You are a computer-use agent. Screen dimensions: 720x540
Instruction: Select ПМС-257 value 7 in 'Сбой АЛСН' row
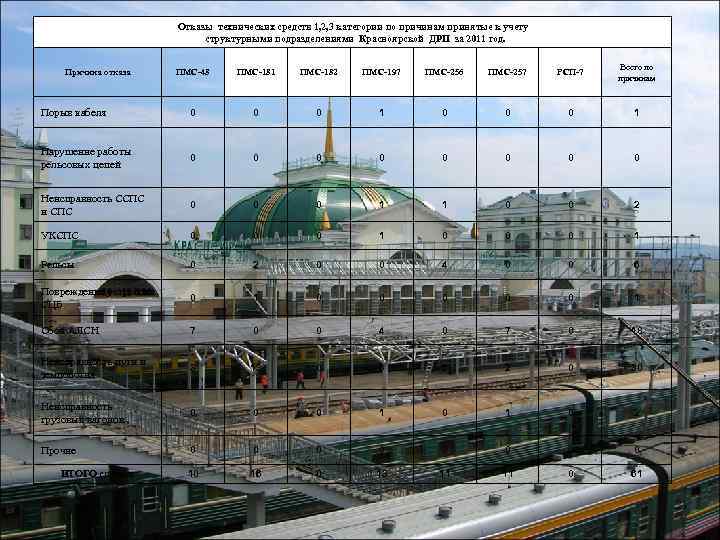[507, 330]
